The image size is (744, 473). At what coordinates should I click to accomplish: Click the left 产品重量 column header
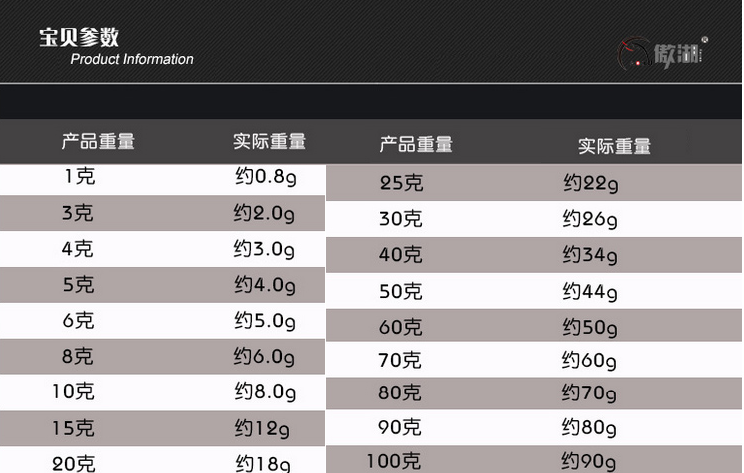click(x=98, y=141)
